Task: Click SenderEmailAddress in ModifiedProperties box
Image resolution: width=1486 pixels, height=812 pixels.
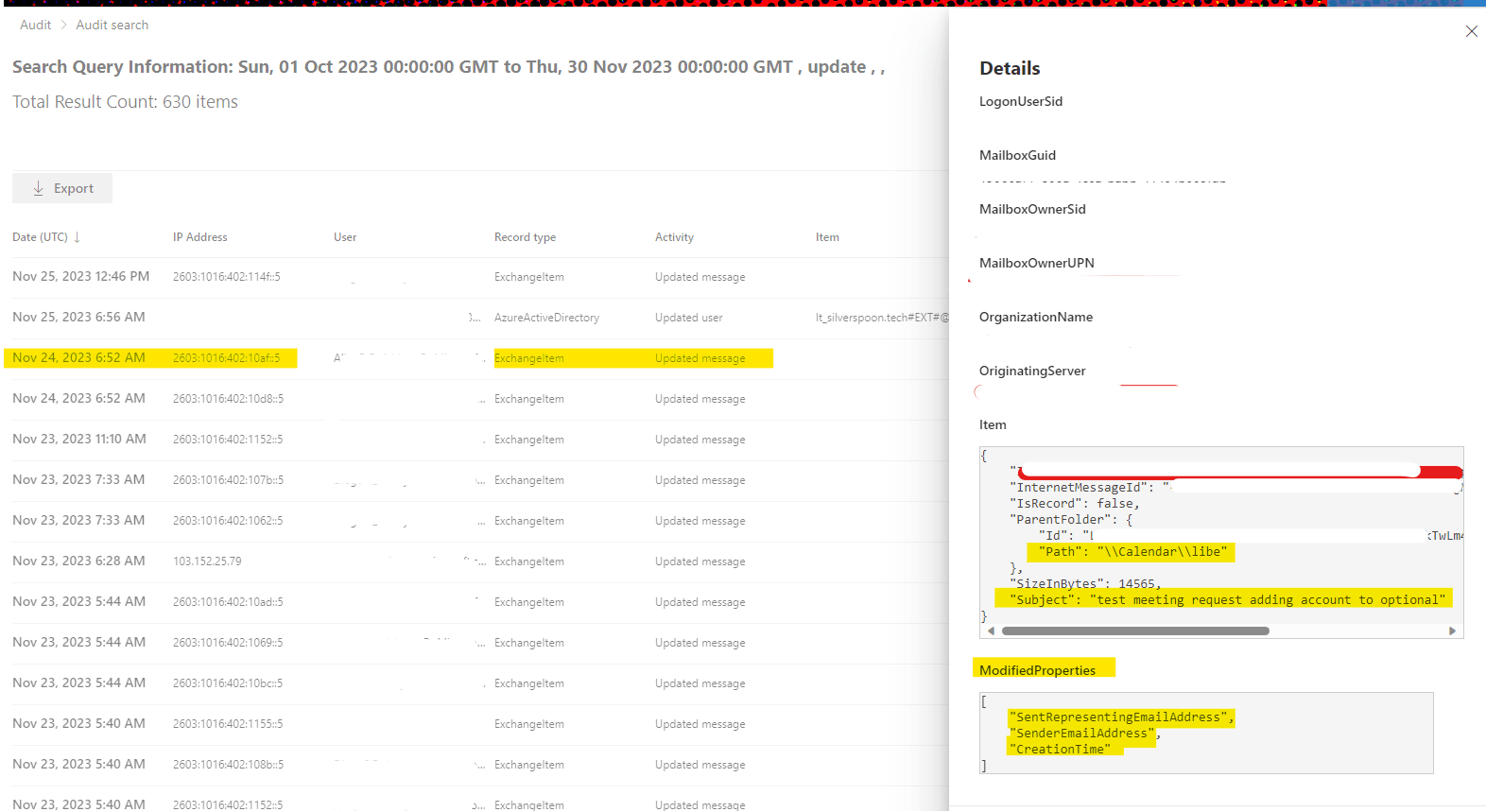Action: tap(1083, 734)
